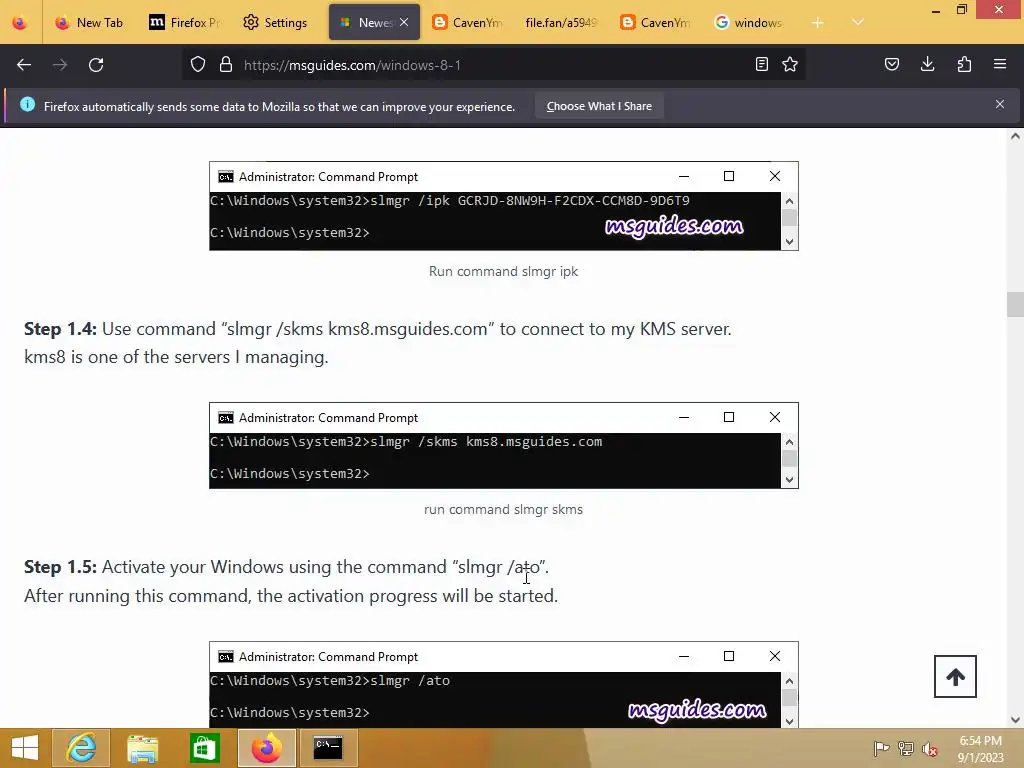Click the Choose What I Share button
The height and width of the screenshot is (768, 1024).
point(599,106)
